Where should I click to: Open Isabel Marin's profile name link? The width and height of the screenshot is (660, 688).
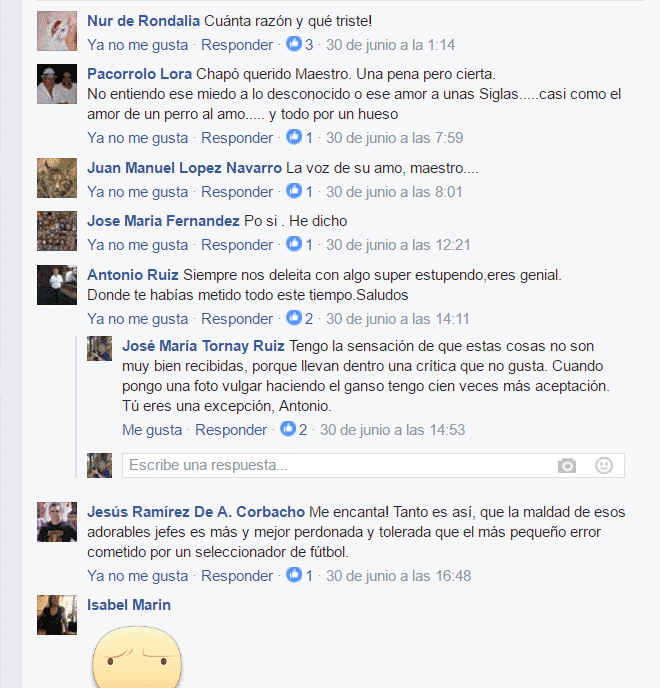[129, 605]
